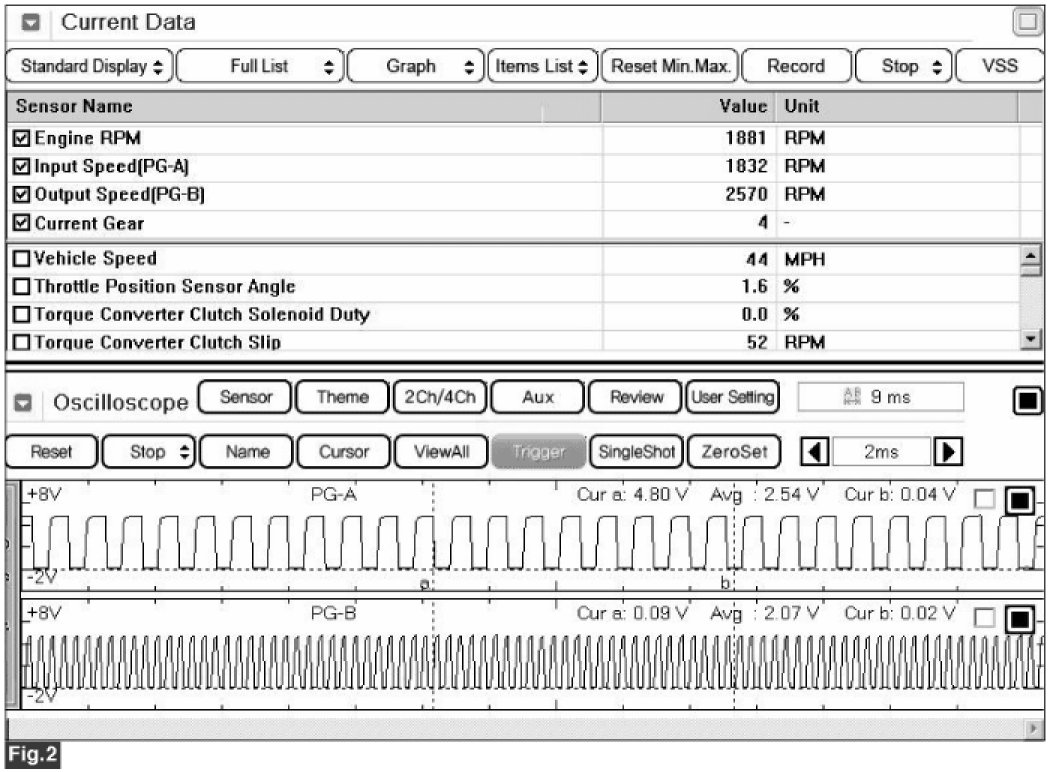Increase time base with right arrow
The width and height of the screenshot is (1050, 772).
pyautogui.click(x=943, y=451)
